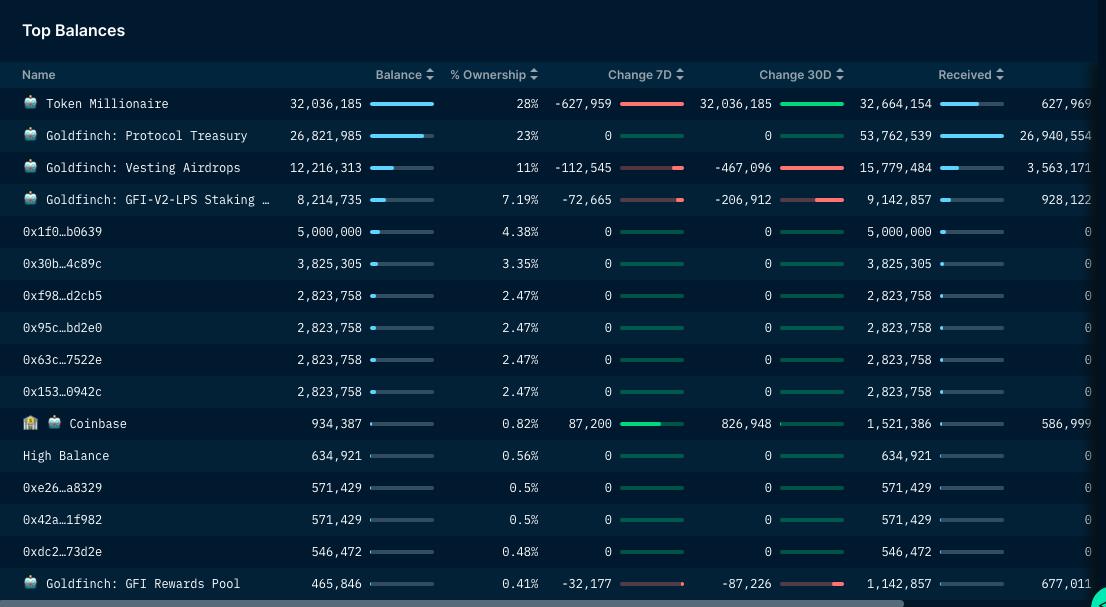Open address 0x95c…bd2e0
Viewport: 1106px width, 607px height.
coord(62,328)
